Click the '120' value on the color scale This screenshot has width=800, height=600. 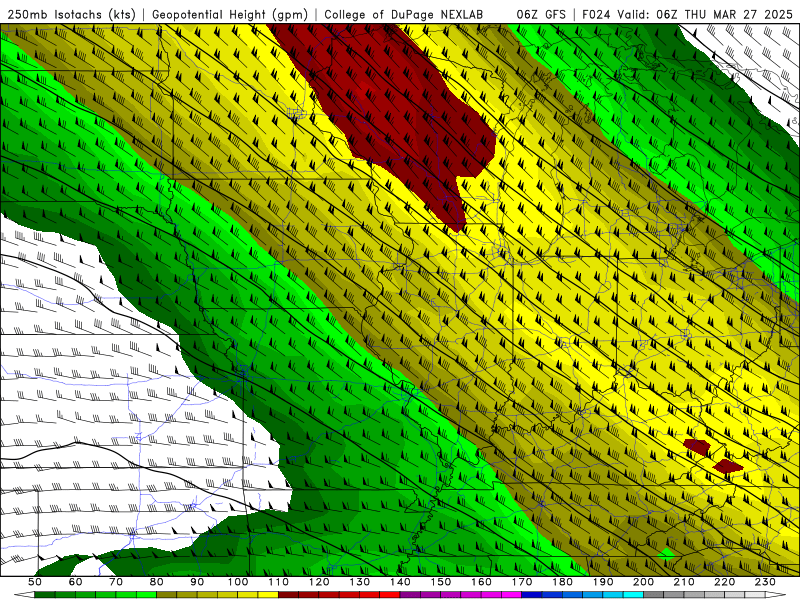coord(319,582)
